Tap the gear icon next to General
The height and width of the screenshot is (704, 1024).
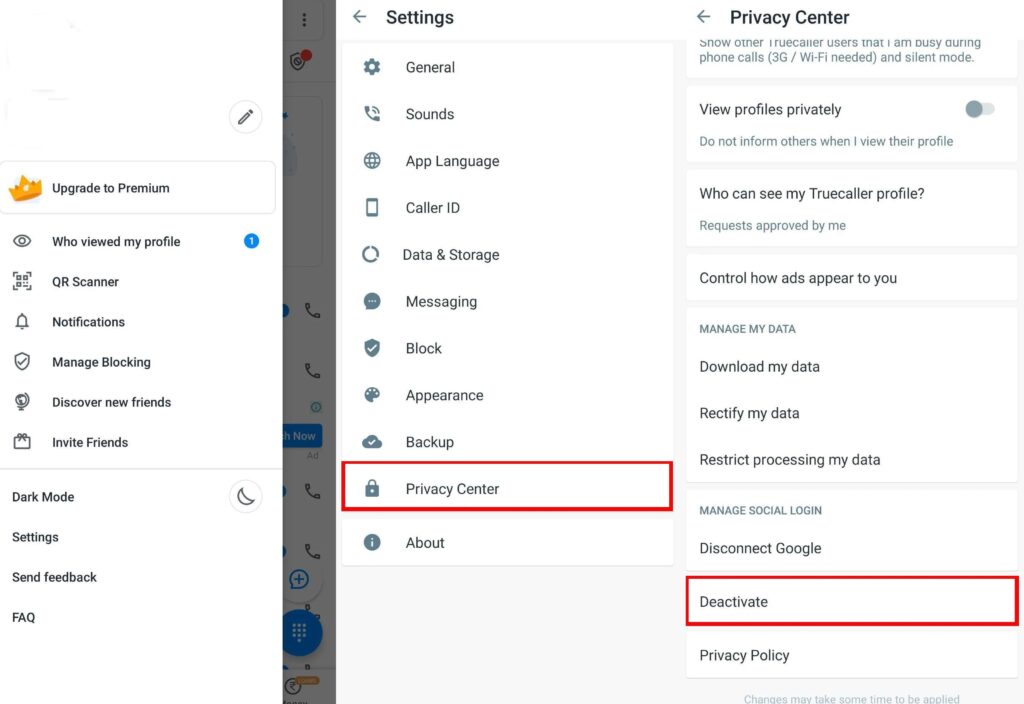coord(372,67)
